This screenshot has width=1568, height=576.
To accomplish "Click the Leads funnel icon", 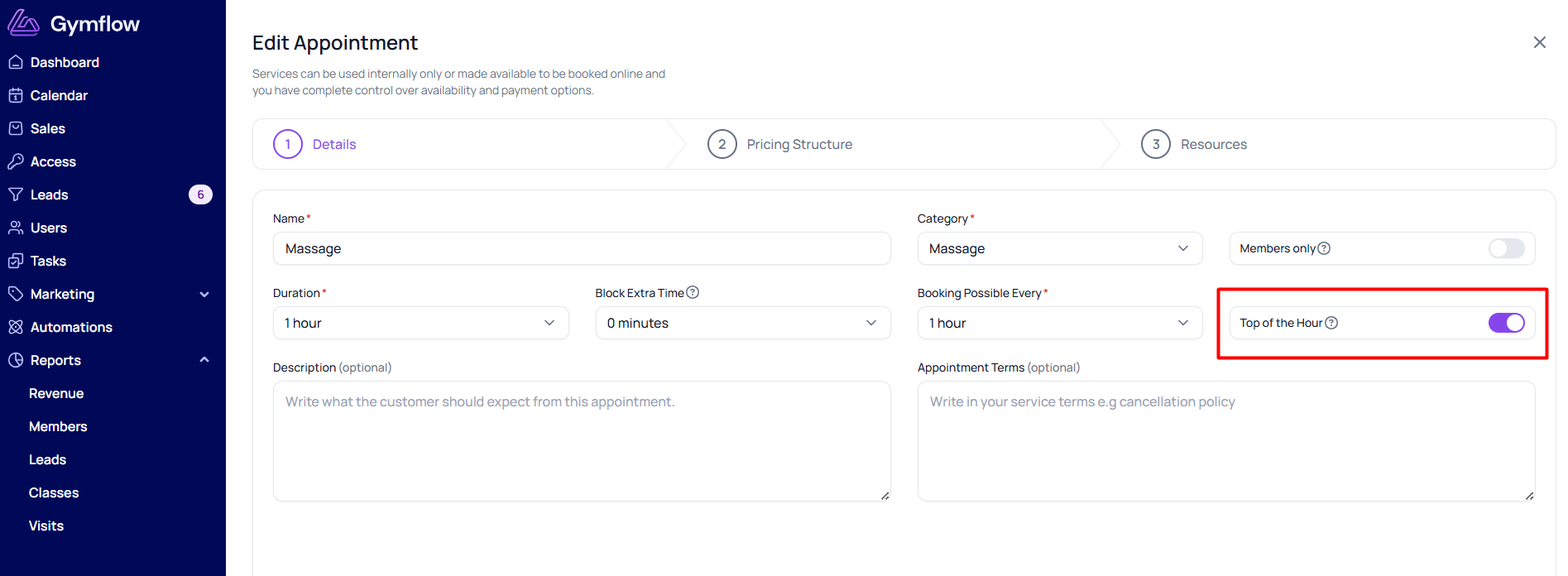I will click(16, 194).
